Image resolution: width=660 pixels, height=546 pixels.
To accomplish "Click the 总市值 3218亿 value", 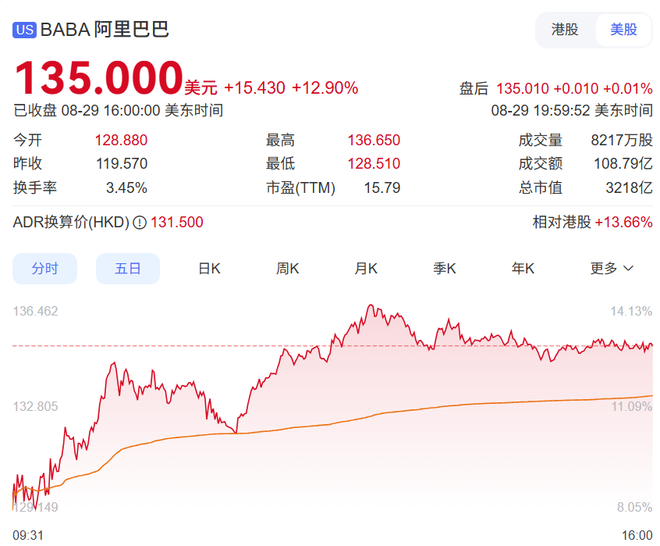I will [x=632, y=187].
